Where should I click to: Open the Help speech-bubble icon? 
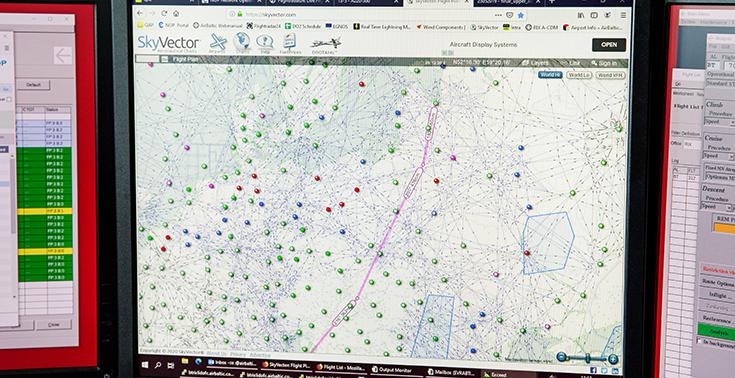(264, 42)
